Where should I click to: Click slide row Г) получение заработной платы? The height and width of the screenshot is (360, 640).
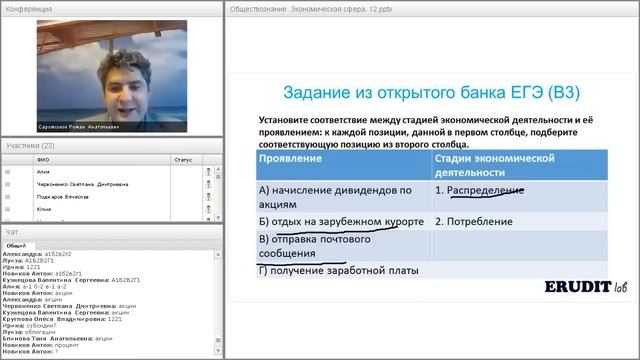pyautogui.click(x=338, y=271)
